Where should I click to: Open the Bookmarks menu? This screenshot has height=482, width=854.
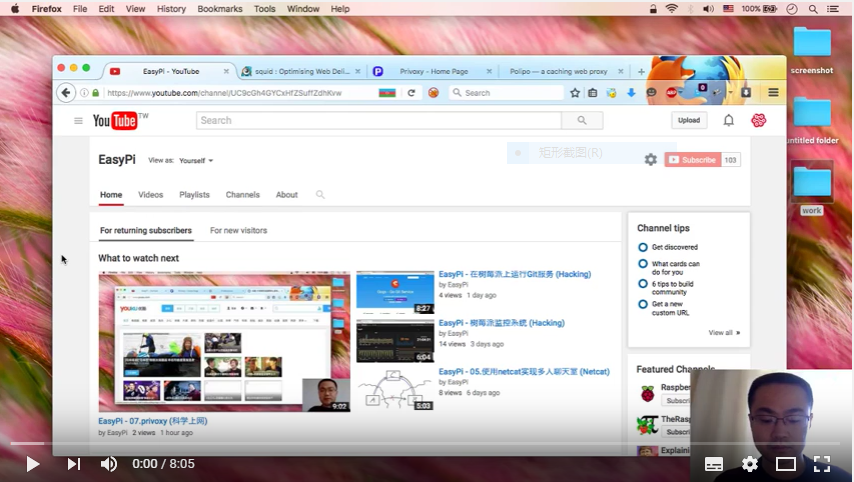coord(219,9)
